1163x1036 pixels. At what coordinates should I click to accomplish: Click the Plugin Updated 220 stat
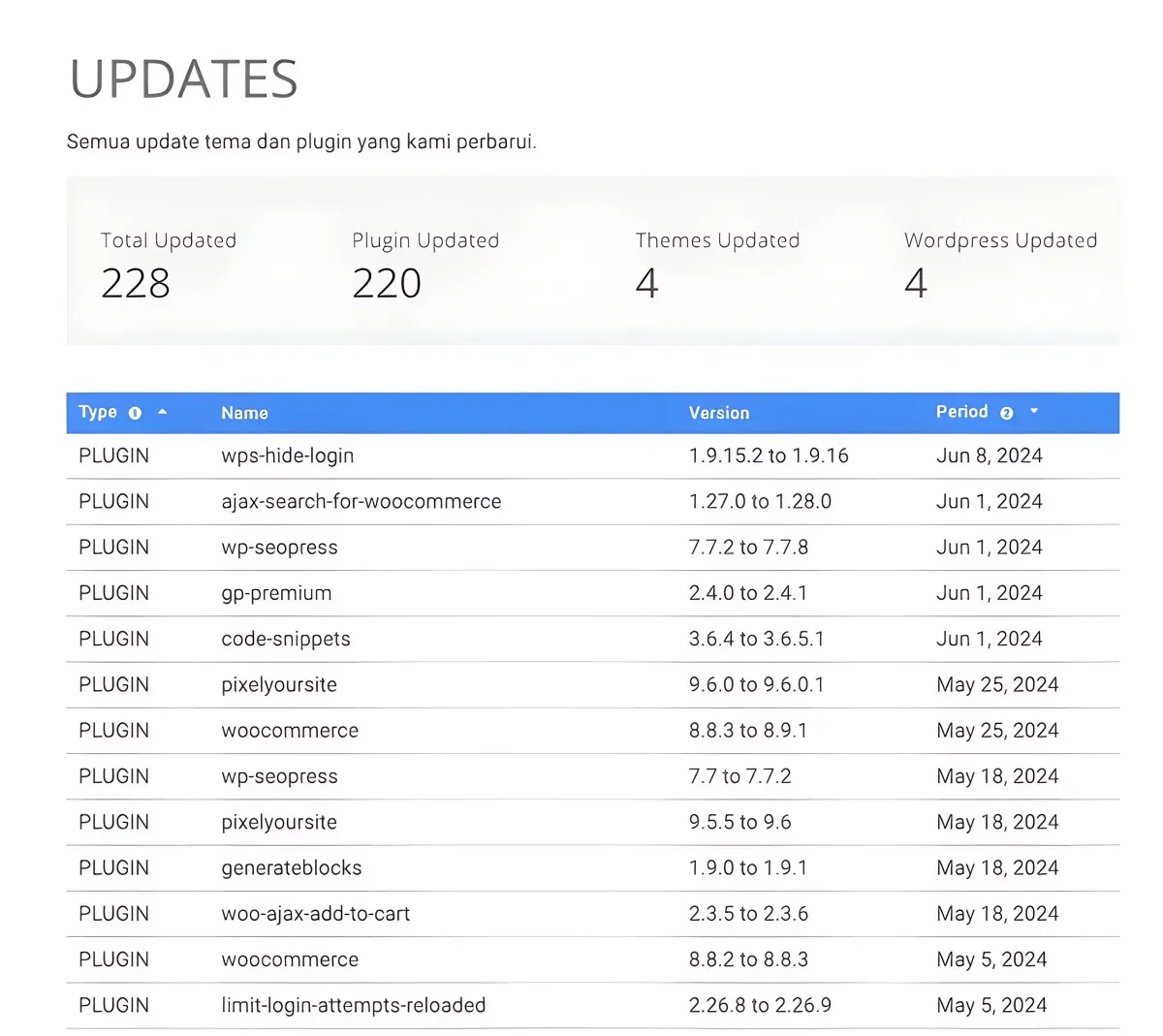point(425,265)
